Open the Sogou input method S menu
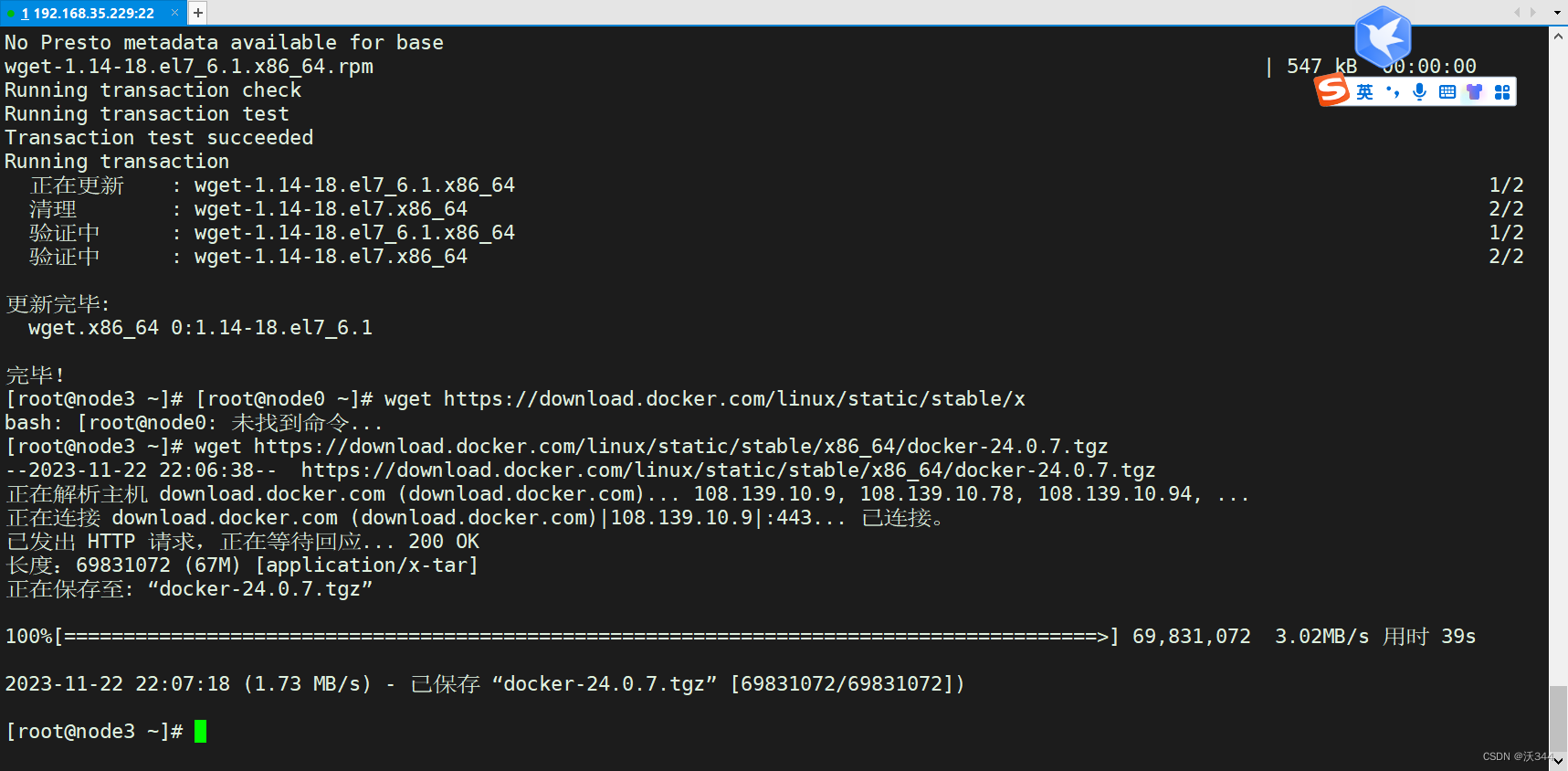The width and height of the screenshot is (1568, 771). coord(1332,90)
